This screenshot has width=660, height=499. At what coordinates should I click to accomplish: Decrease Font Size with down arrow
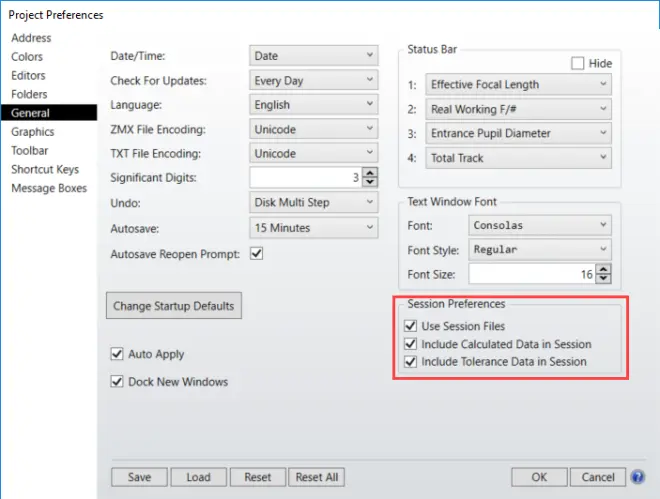pyautogui.click(x=604, y=279)
